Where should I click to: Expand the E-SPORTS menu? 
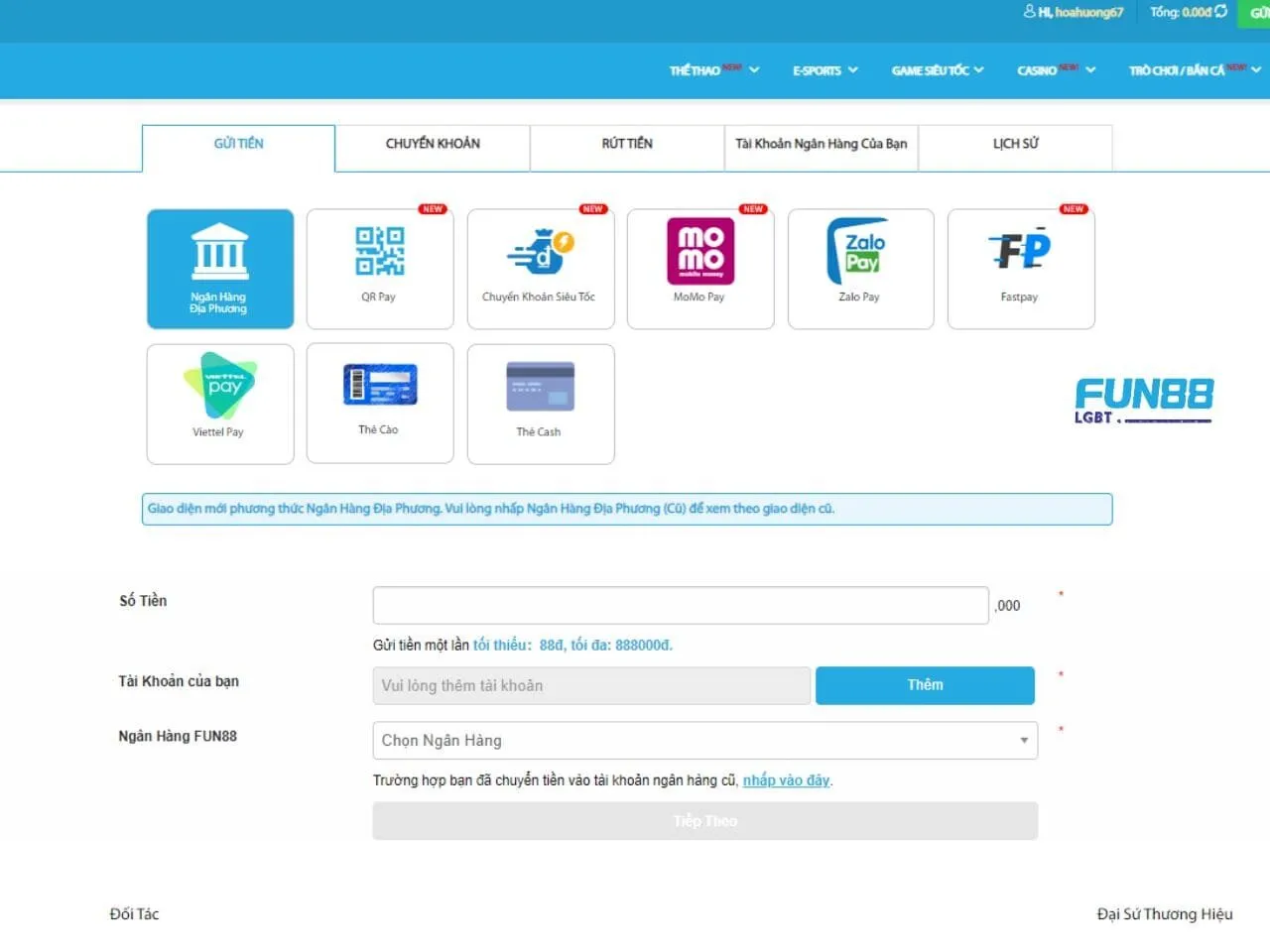pyautogui.click(x=825, y=70)
